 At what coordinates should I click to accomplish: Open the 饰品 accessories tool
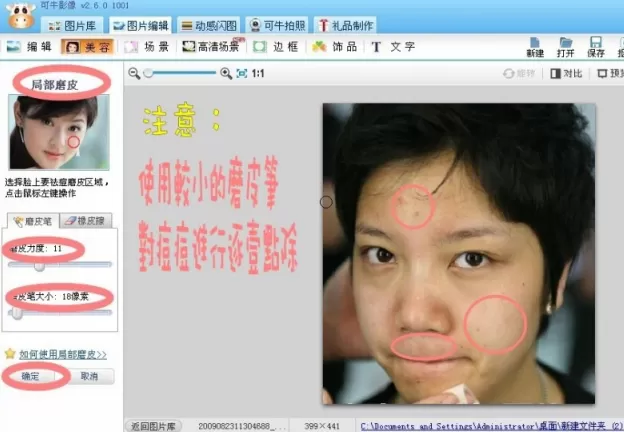tap(335, 47)
